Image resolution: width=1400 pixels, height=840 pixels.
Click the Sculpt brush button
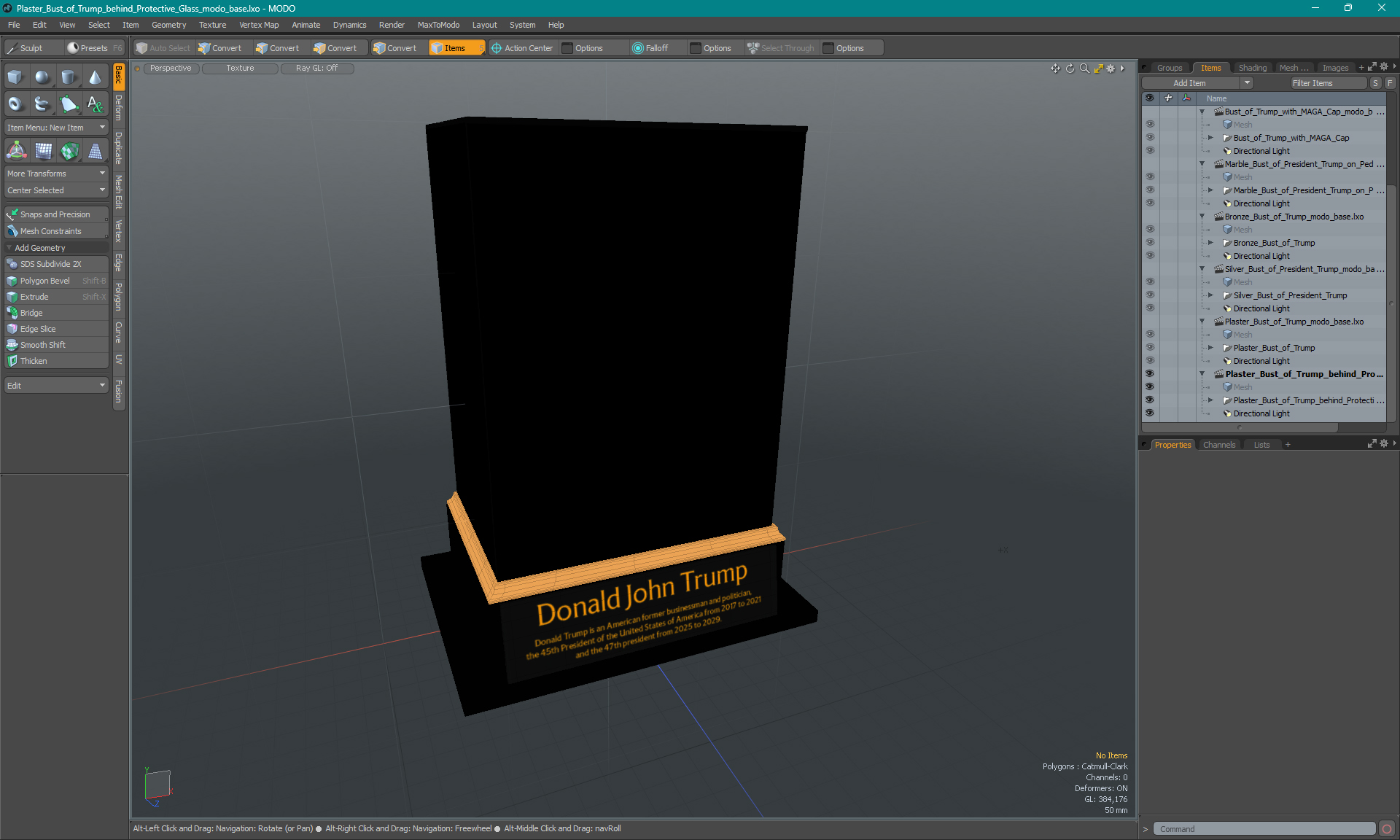pos(31,48)
